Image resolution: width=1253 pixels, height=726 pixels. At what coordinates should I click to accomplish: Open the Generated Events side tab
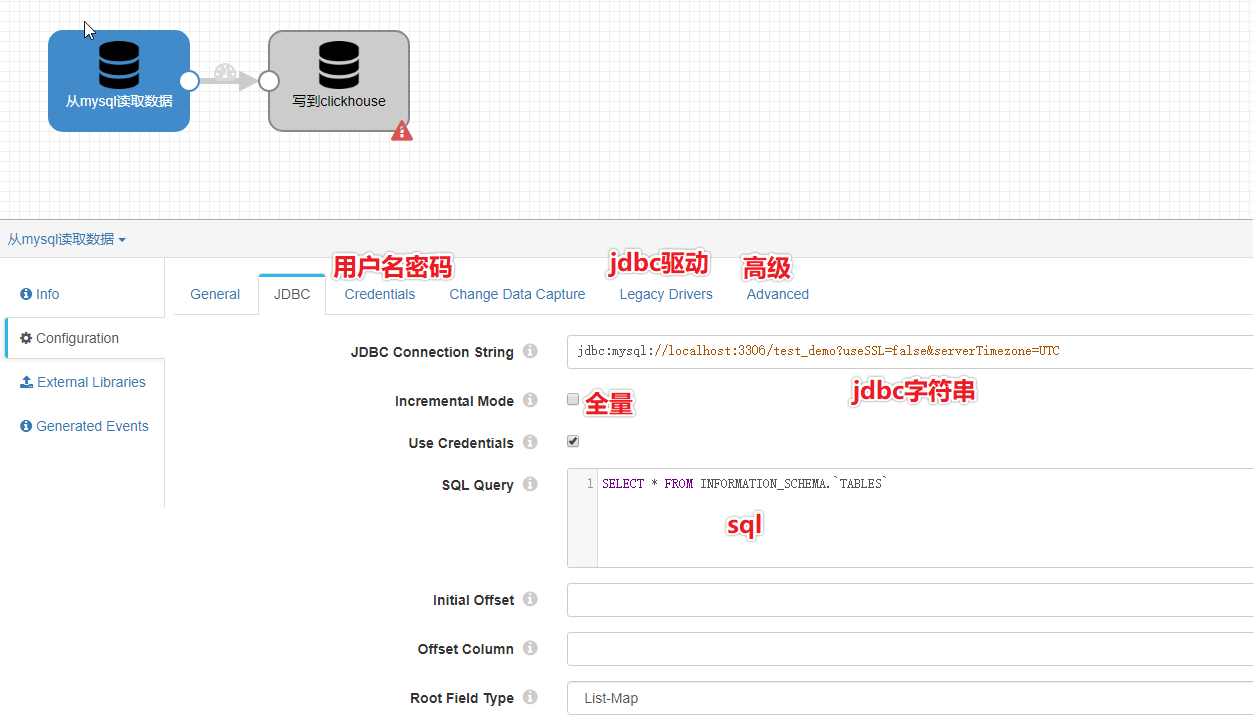[85, 426]
